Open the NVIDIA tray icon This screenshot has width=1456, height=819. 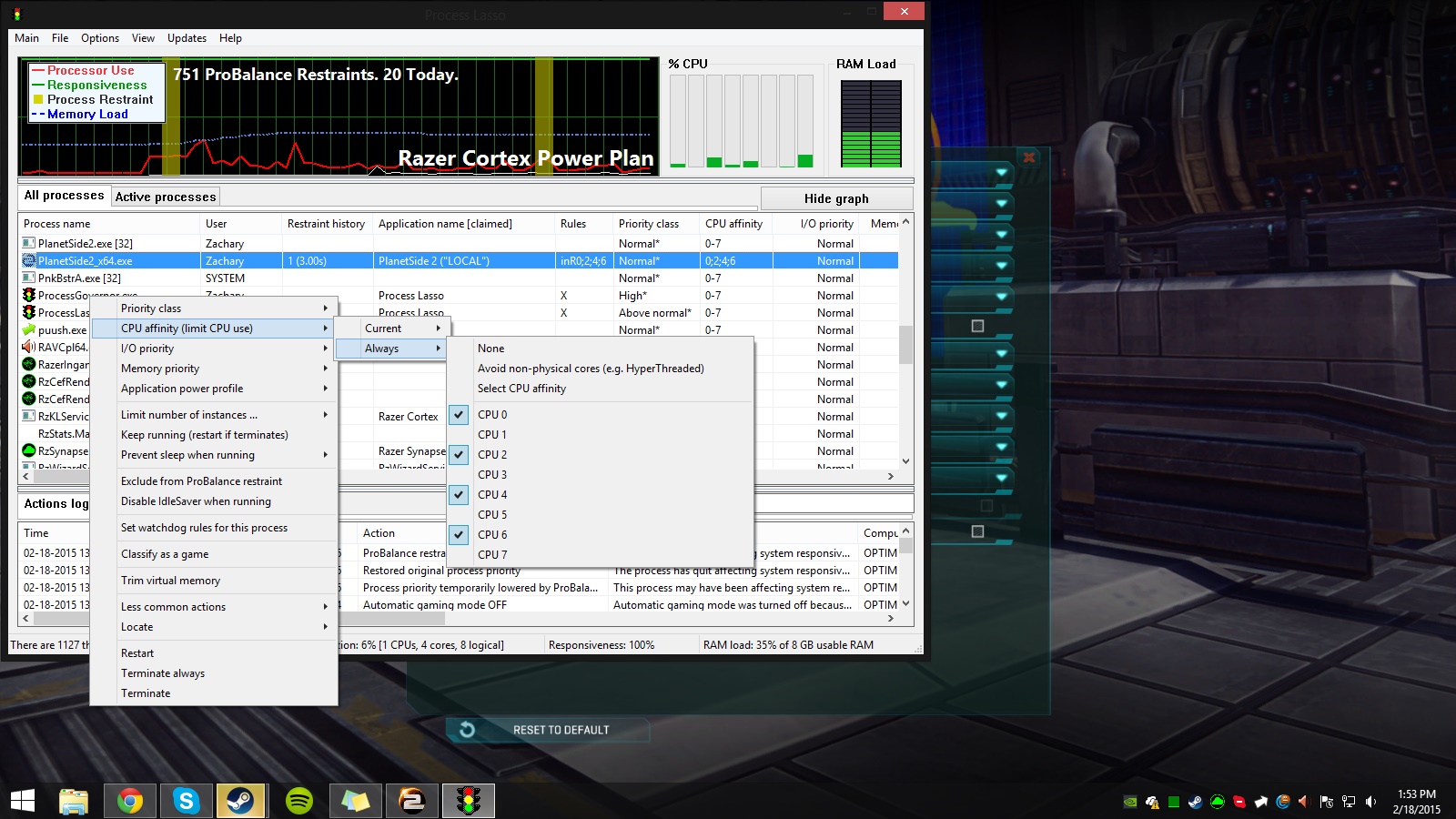(1130, 802)
